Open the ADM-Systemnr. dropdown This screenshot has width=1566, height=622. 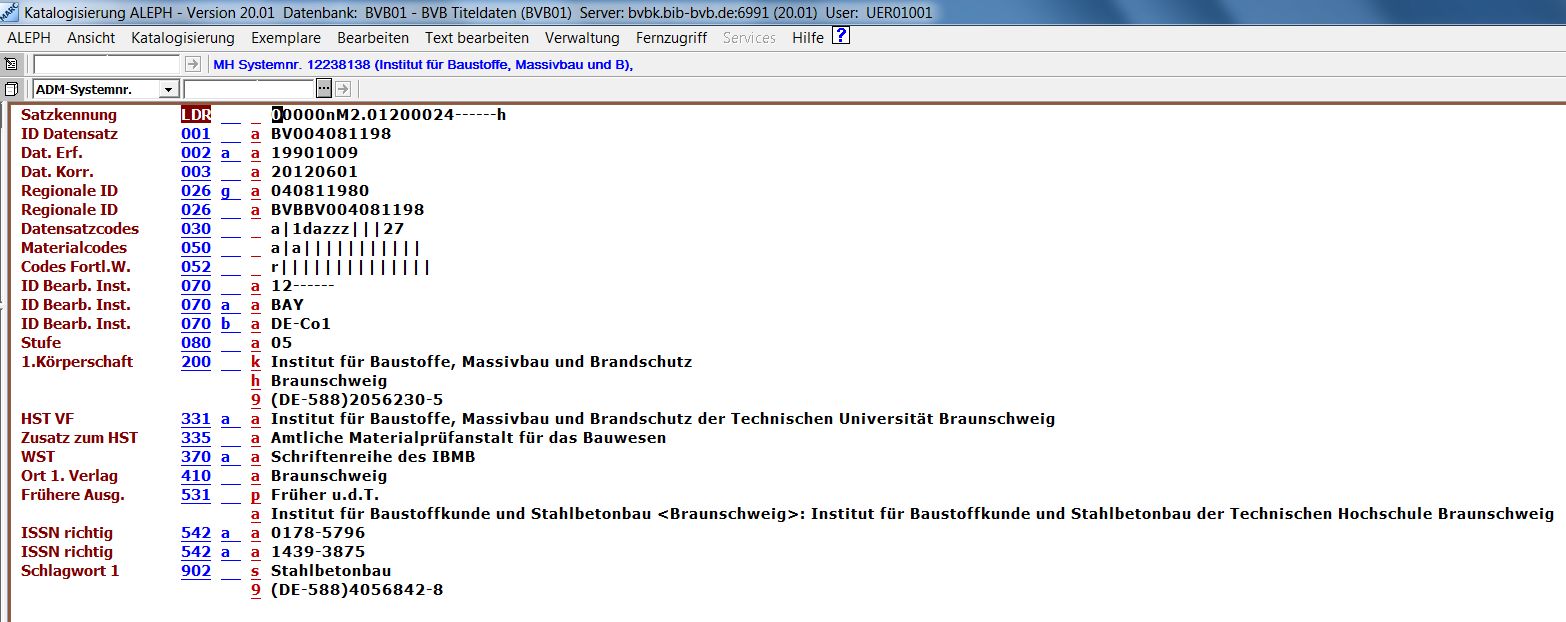[167, 90]
